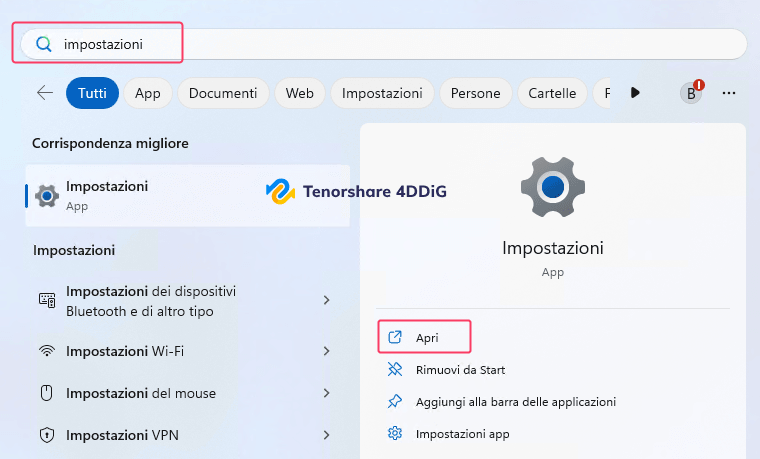Click the Rimuovi da Start unpin icon
The width and height of the screenshot is (760, 459).
[395, 370]
